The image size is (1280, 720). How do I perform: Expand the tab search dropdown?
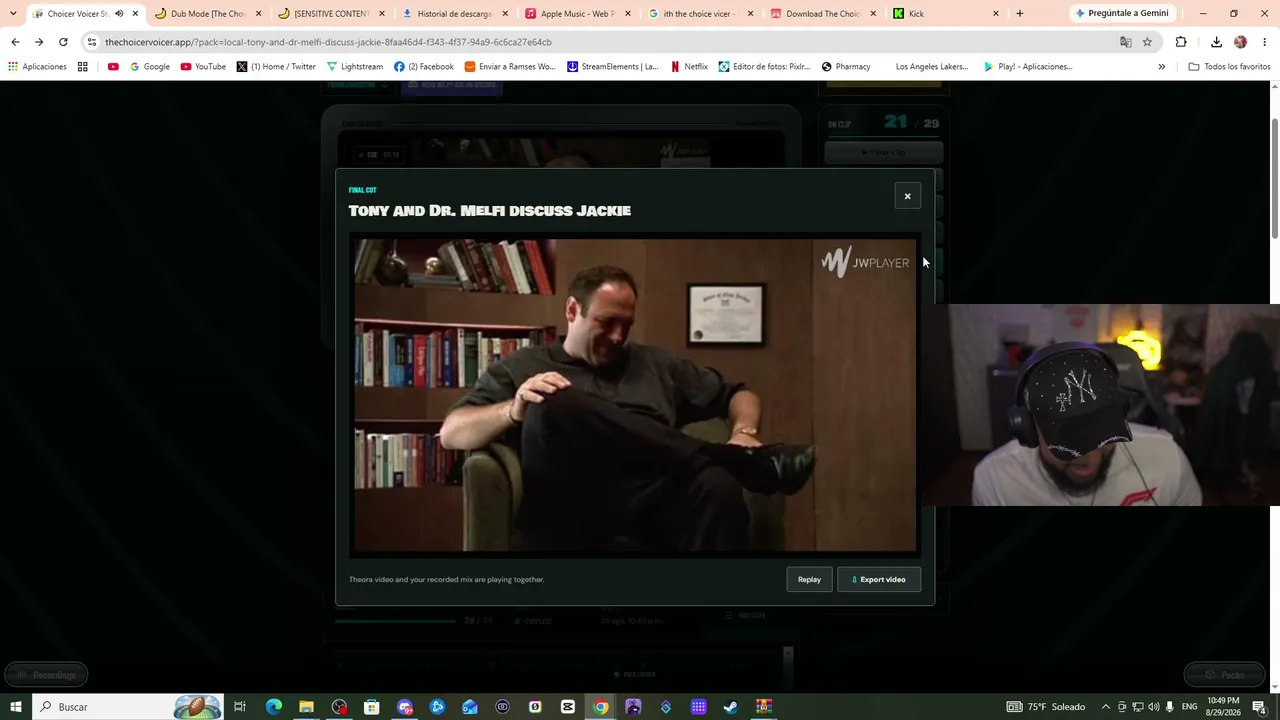point(12,14)
